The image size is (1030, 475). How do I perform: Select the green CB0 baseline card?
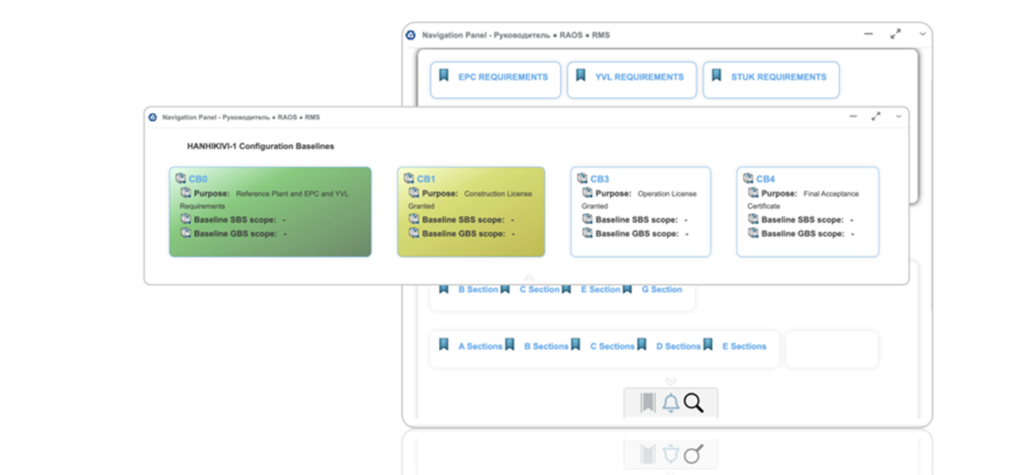[x=270, y=212]
